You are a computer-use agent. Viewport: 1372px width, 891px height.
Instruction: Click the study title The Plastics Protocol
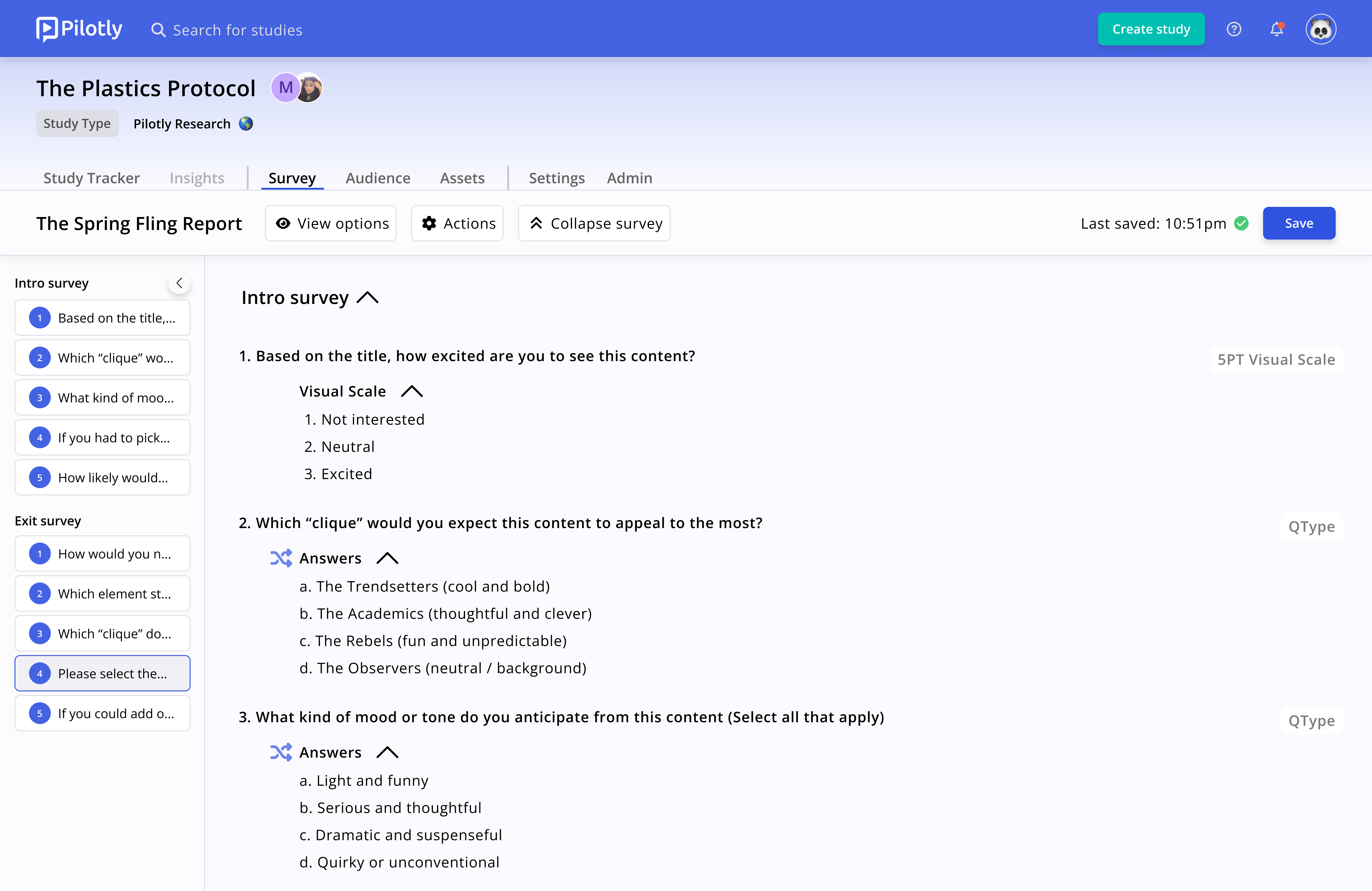pyautogui.click(x=146, y=88)
